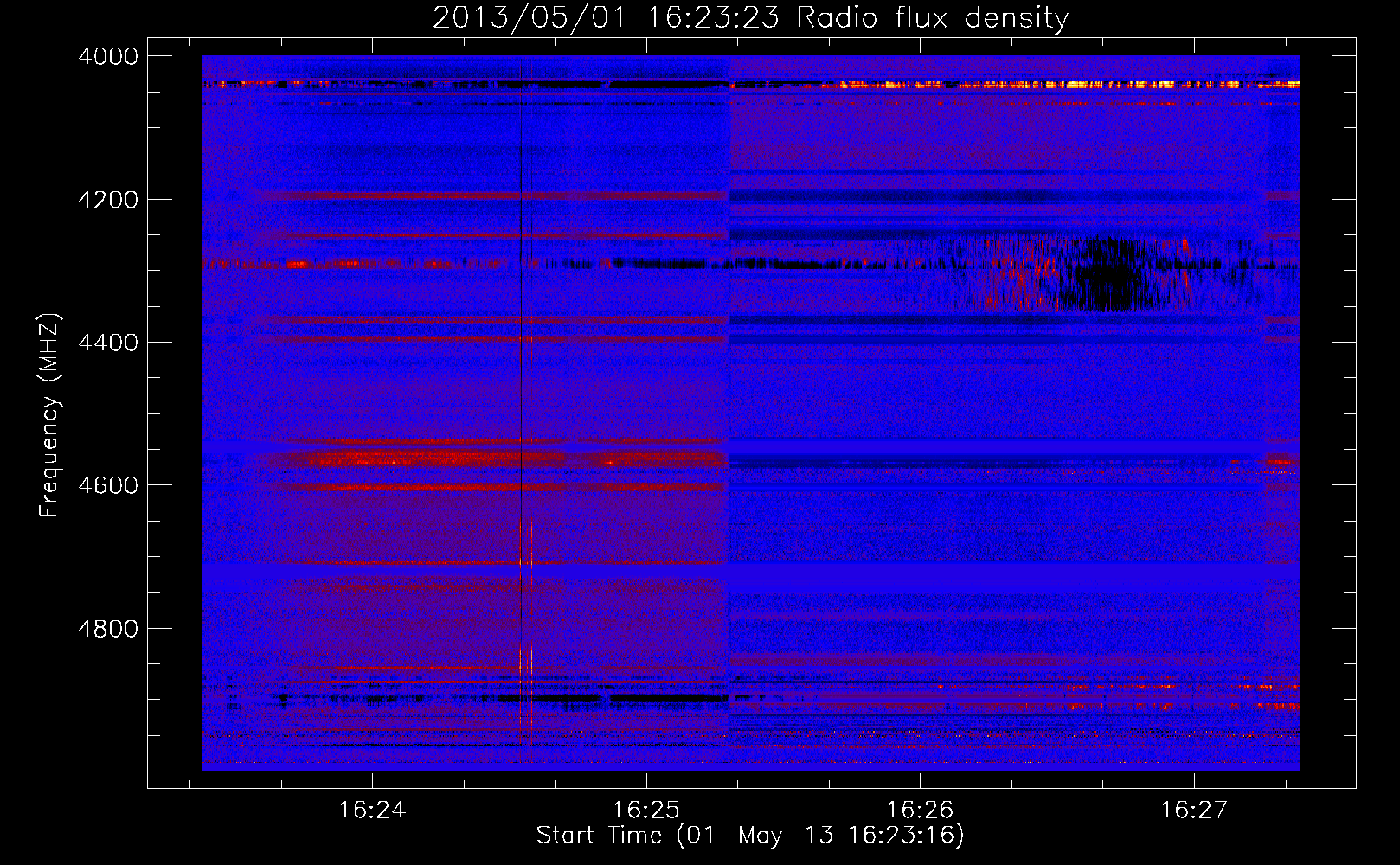Click the 16:24 time tick label

[x=372, y=811]
